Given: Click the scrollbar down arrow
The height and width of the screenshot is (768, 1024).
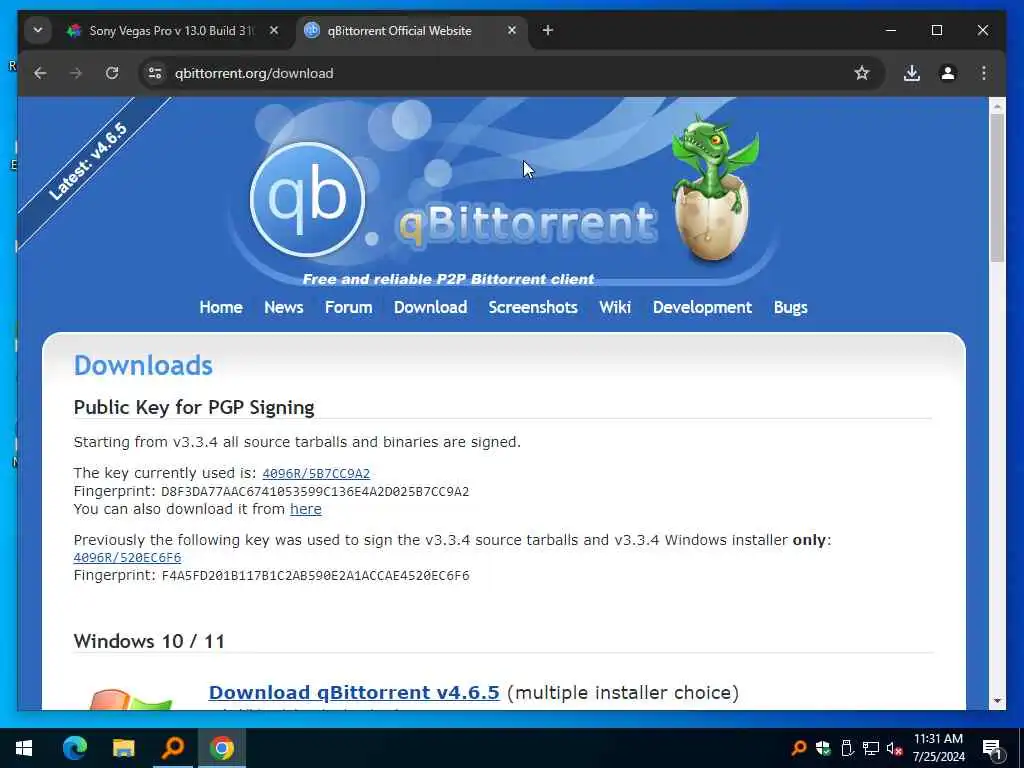Looking at the screenshot, I should click(997, 701).
